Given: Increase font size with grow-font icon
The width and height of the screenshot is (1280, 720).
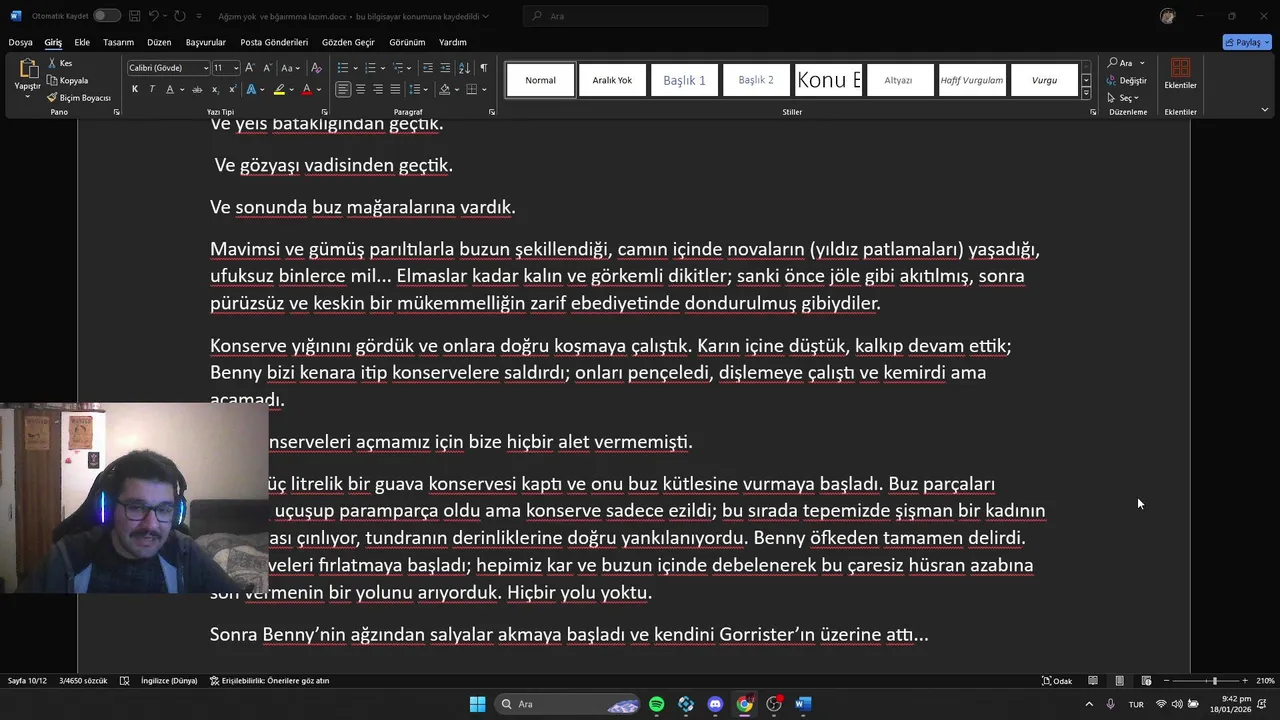Looking at the screenshot, I should pyautogui.click(x=250, y=68).
